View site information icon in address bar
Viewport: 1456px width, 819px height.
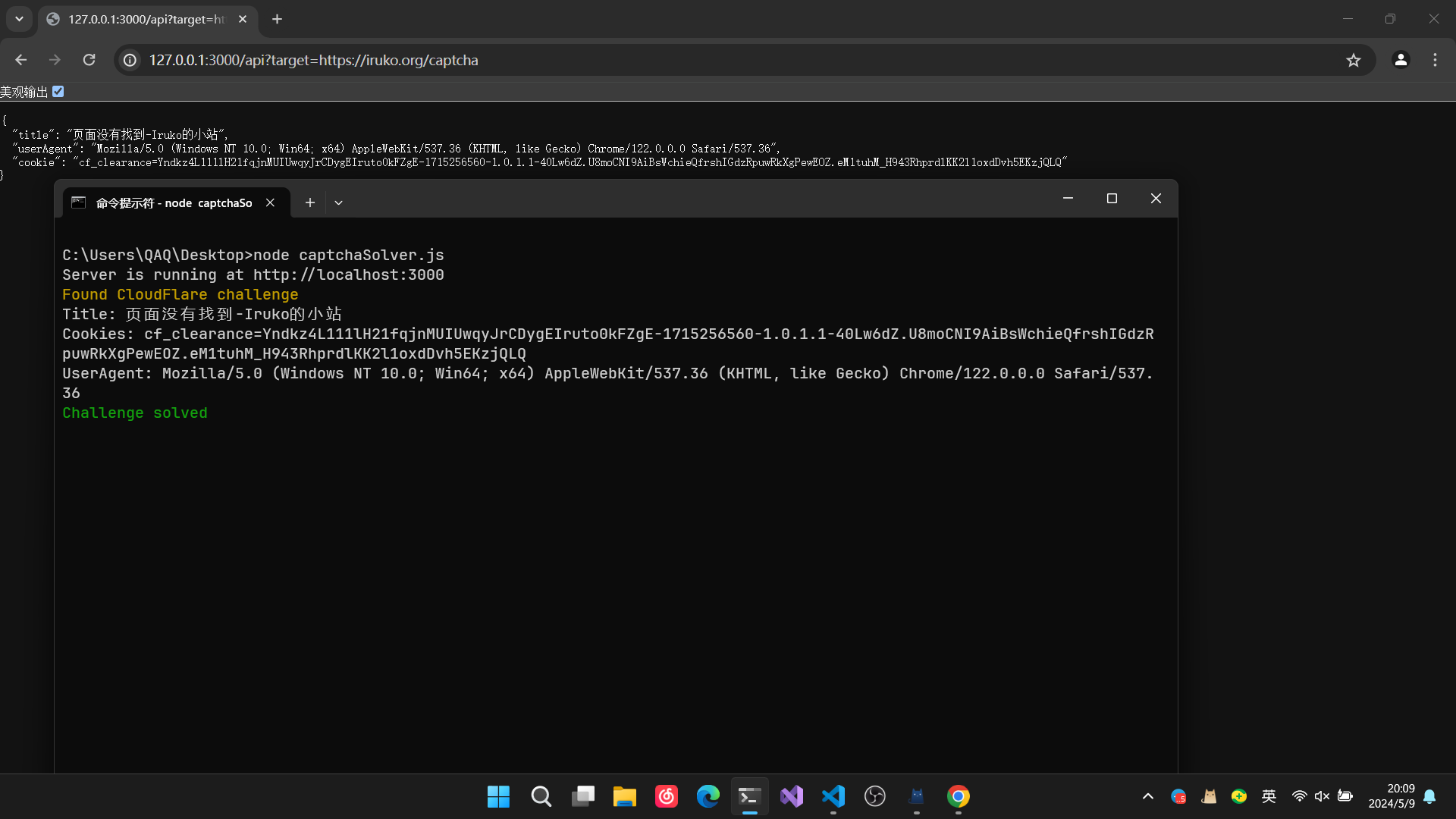coord(130,60)
